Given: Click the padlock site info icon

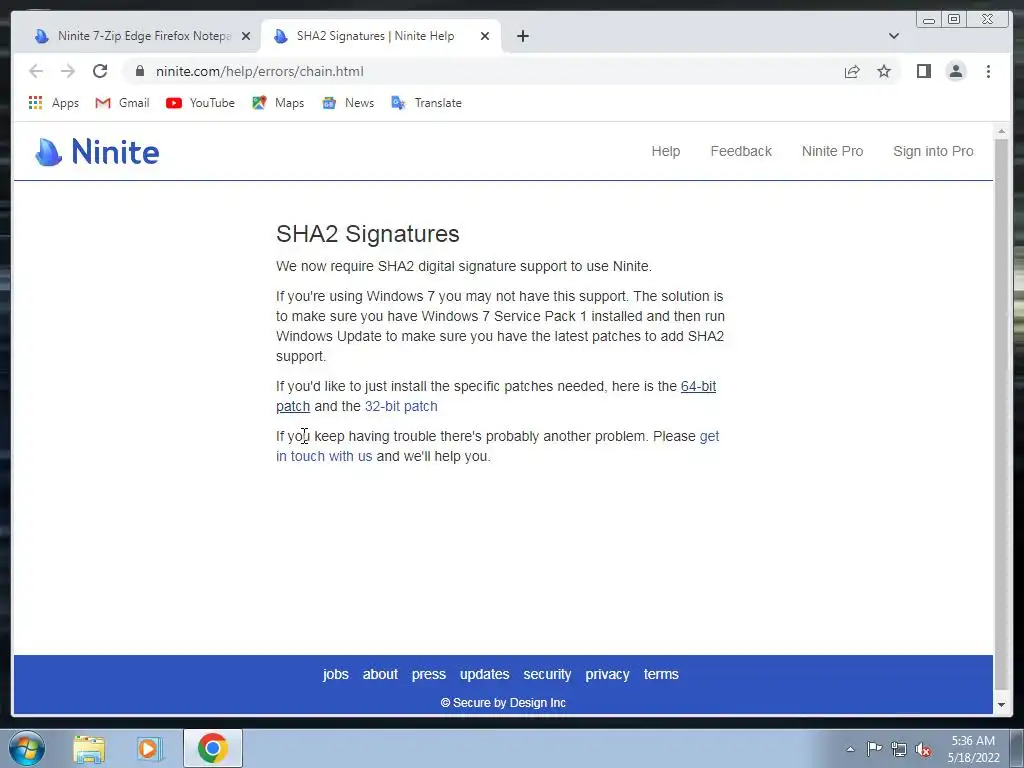Looking at the screenshot, I should click(140, 71).
